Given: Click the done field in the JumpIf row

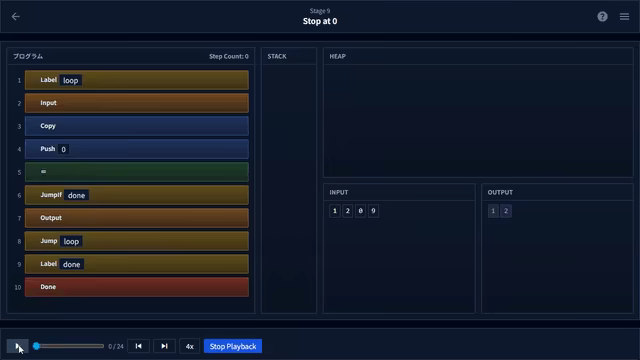Looking at the screenshot, I should point(76,195).
